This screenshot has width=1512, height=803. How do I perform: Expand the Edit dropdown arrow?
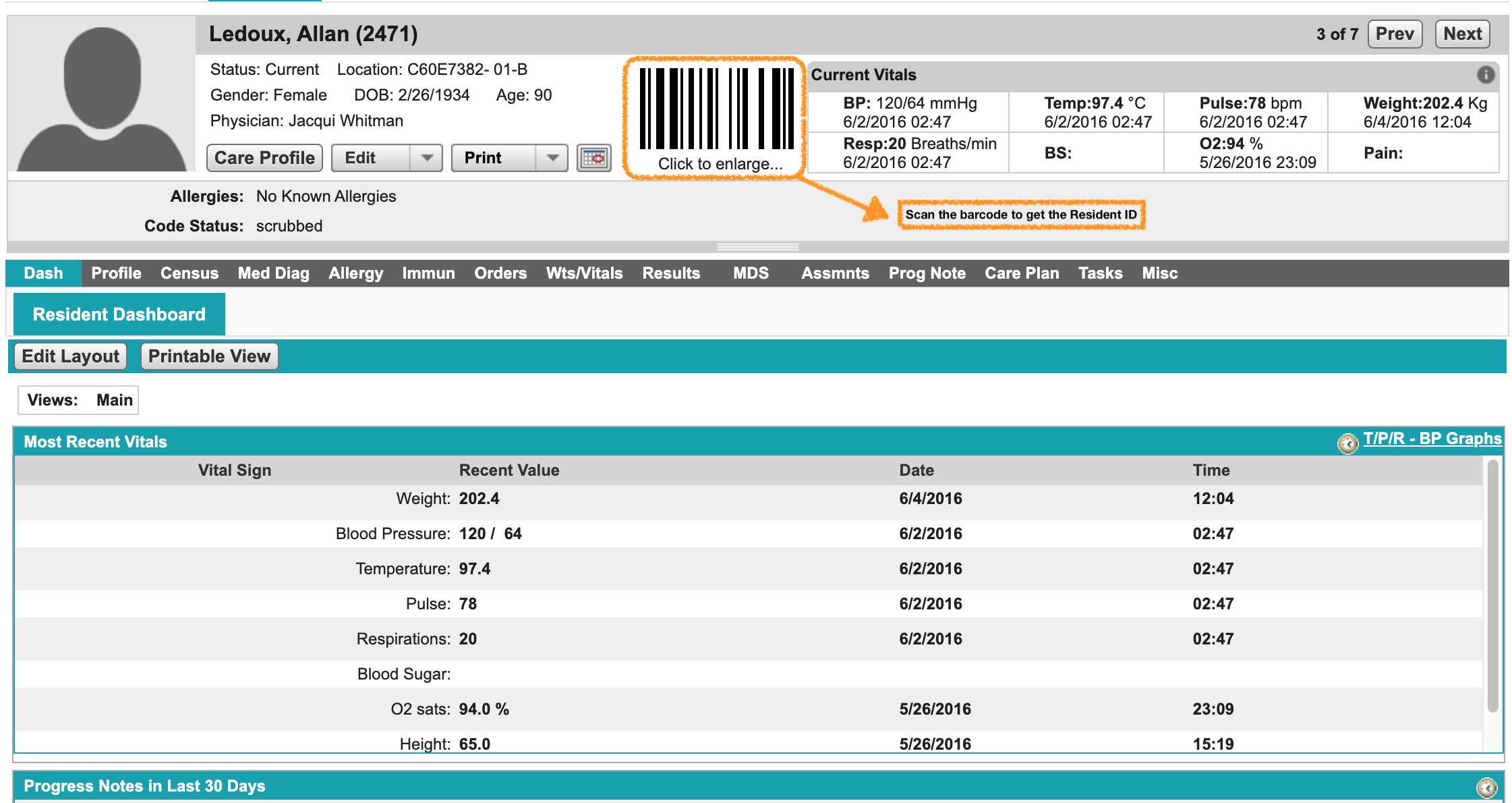pos(426,158)
